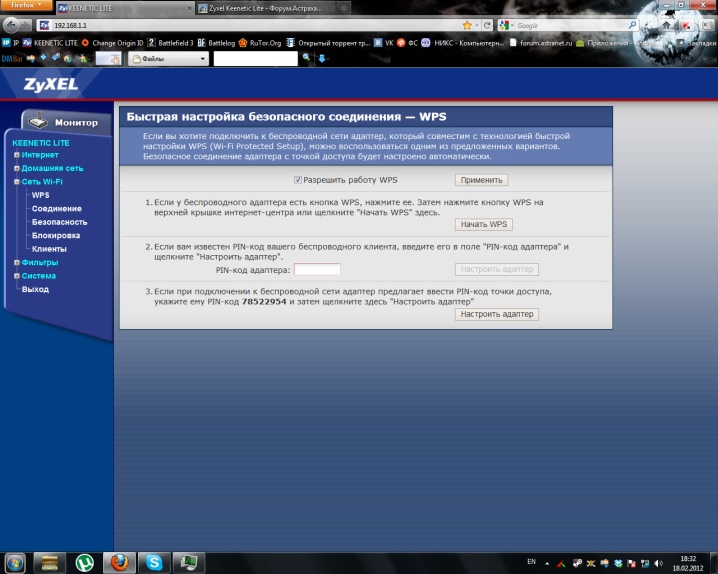This screenshot has height=574, width=718.
Task: Click the browser back arrow button
Action: coord(11,25)
